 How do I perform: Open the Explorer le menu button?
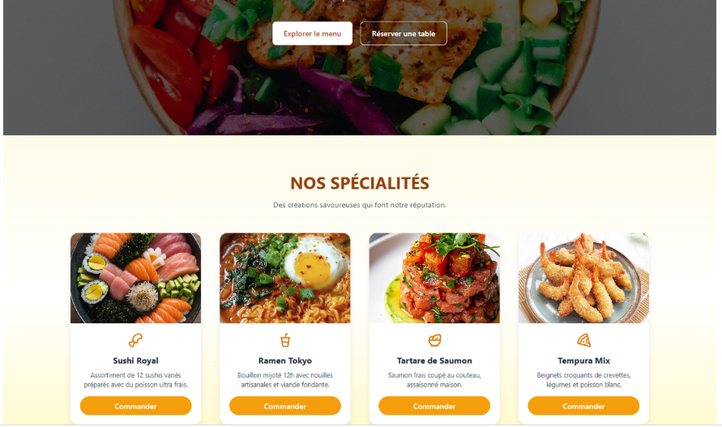coord(312,34)
